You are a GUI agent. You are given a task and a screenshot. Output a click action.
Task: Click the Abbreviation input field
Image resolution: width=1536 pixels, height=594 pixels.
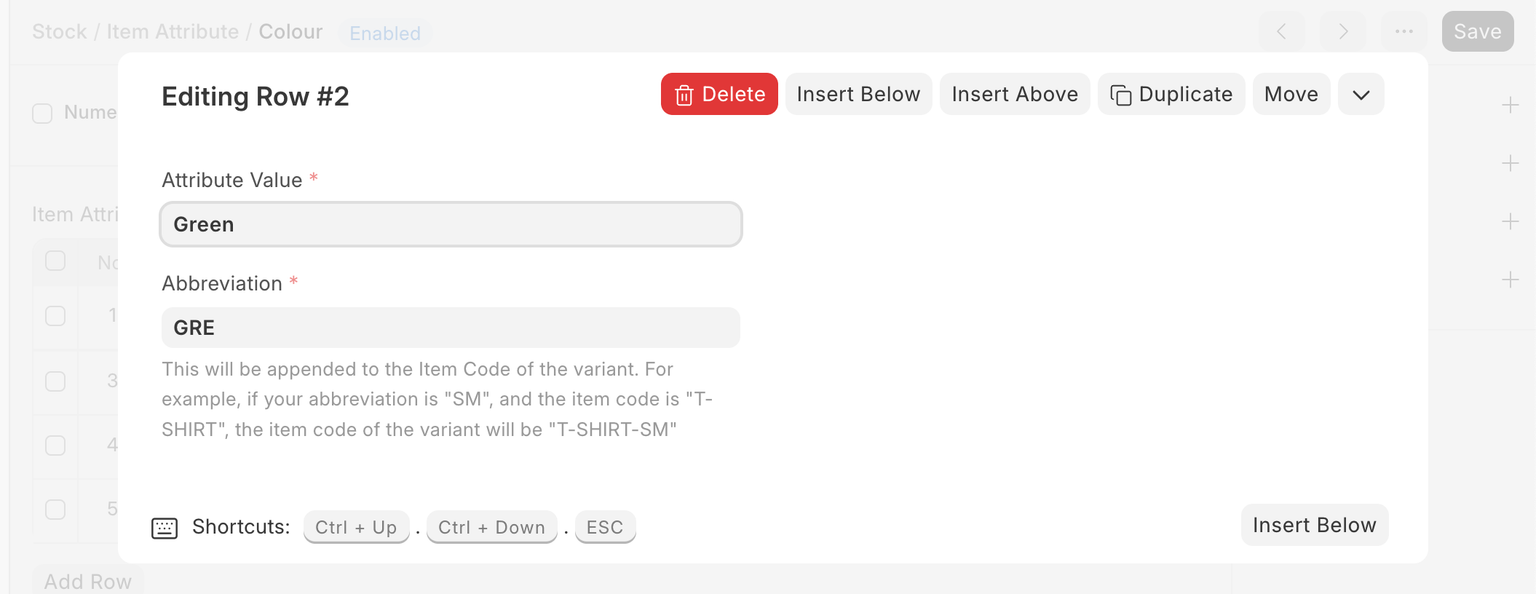click(x=450, y=328)
